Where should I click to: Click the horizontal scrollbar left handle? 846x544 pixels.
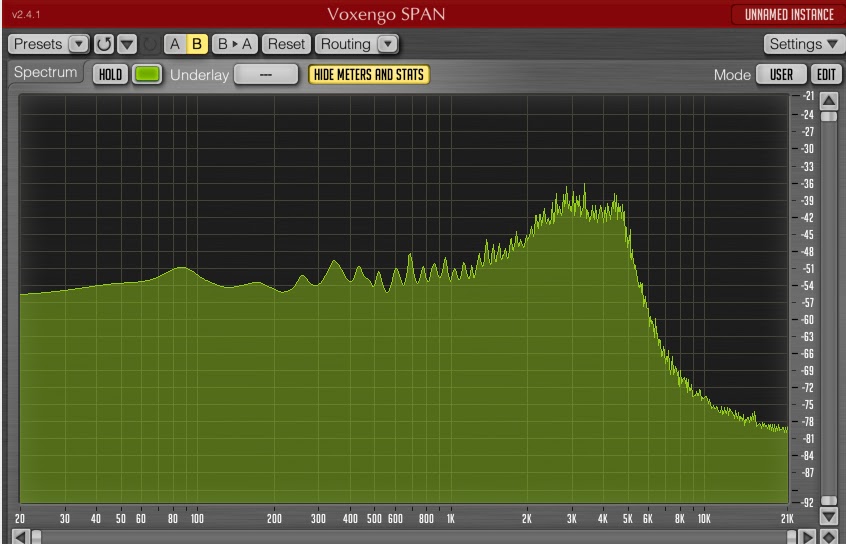click(36, 537)
